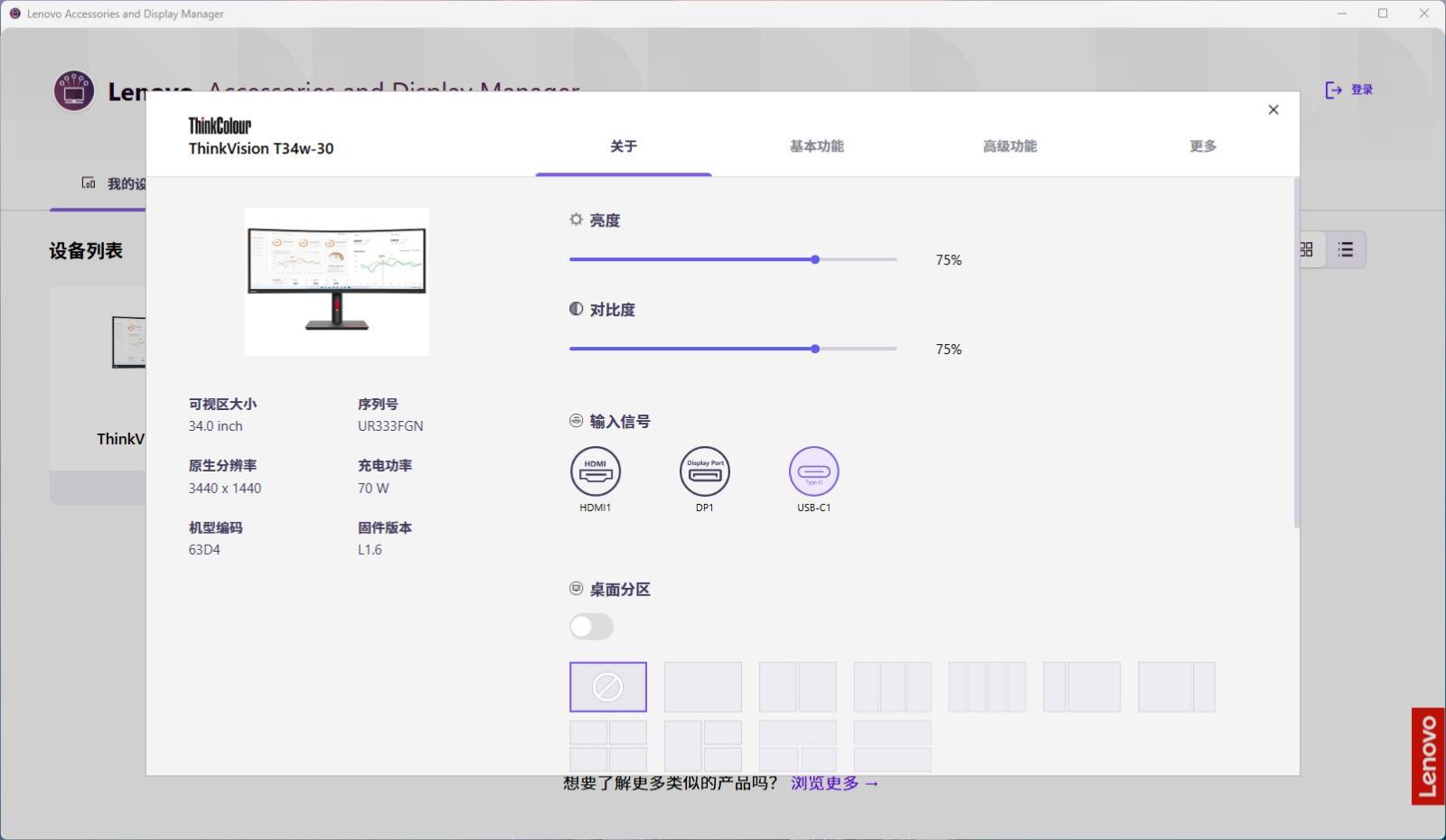Choose top row with two bottom cells layout
The height and width of the screenshot is (840, 1446).
pyautogui.click(x=797, y=746)
